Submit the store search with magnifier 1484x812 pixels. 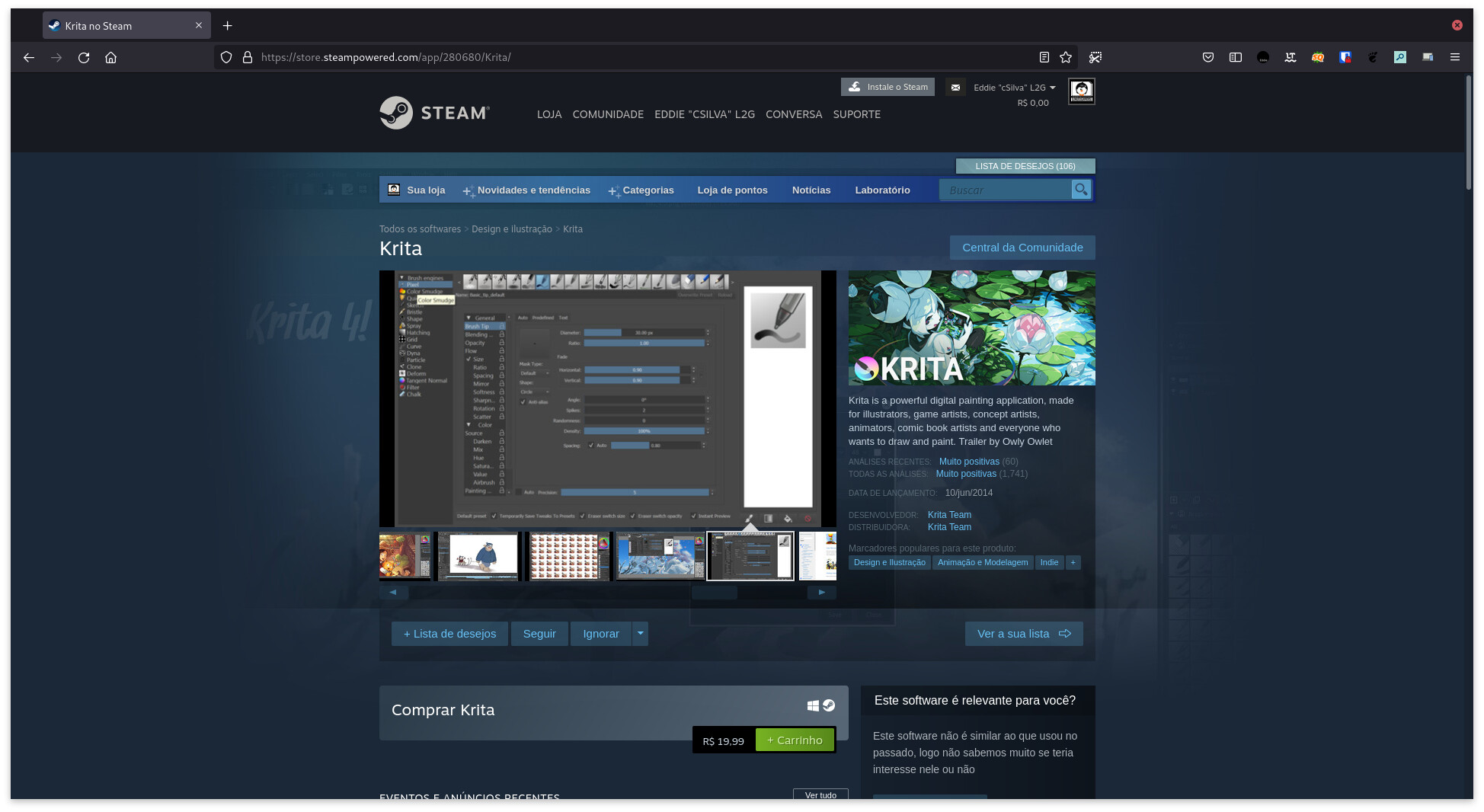[x=1081, y=190]
